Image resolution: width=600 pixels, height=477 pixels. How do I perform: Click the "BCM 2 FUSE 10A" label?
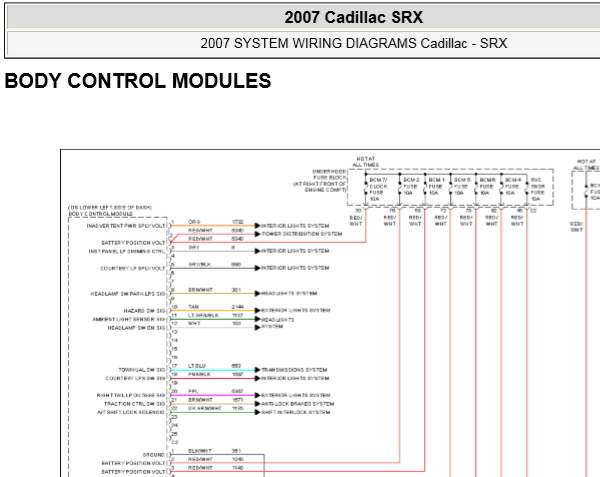click(411, 186)
